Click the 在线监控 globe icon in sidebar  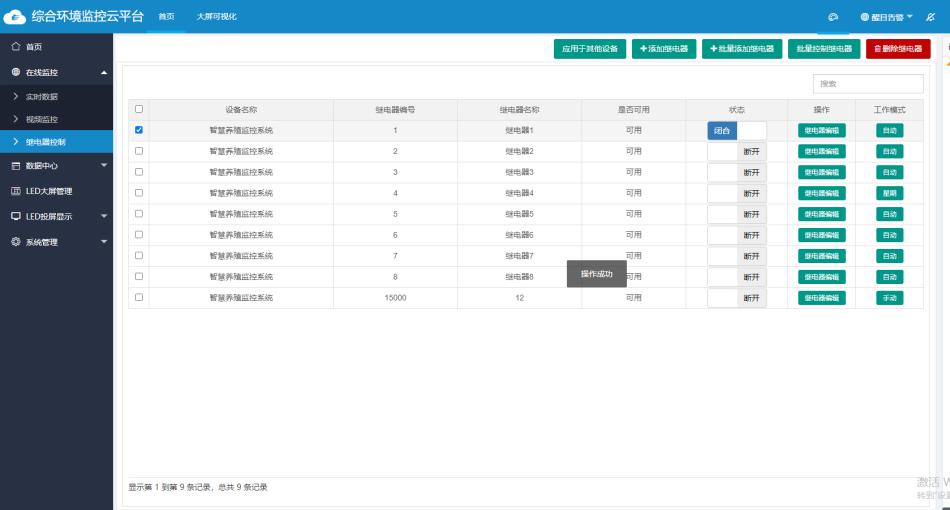[x=15, y=72]
